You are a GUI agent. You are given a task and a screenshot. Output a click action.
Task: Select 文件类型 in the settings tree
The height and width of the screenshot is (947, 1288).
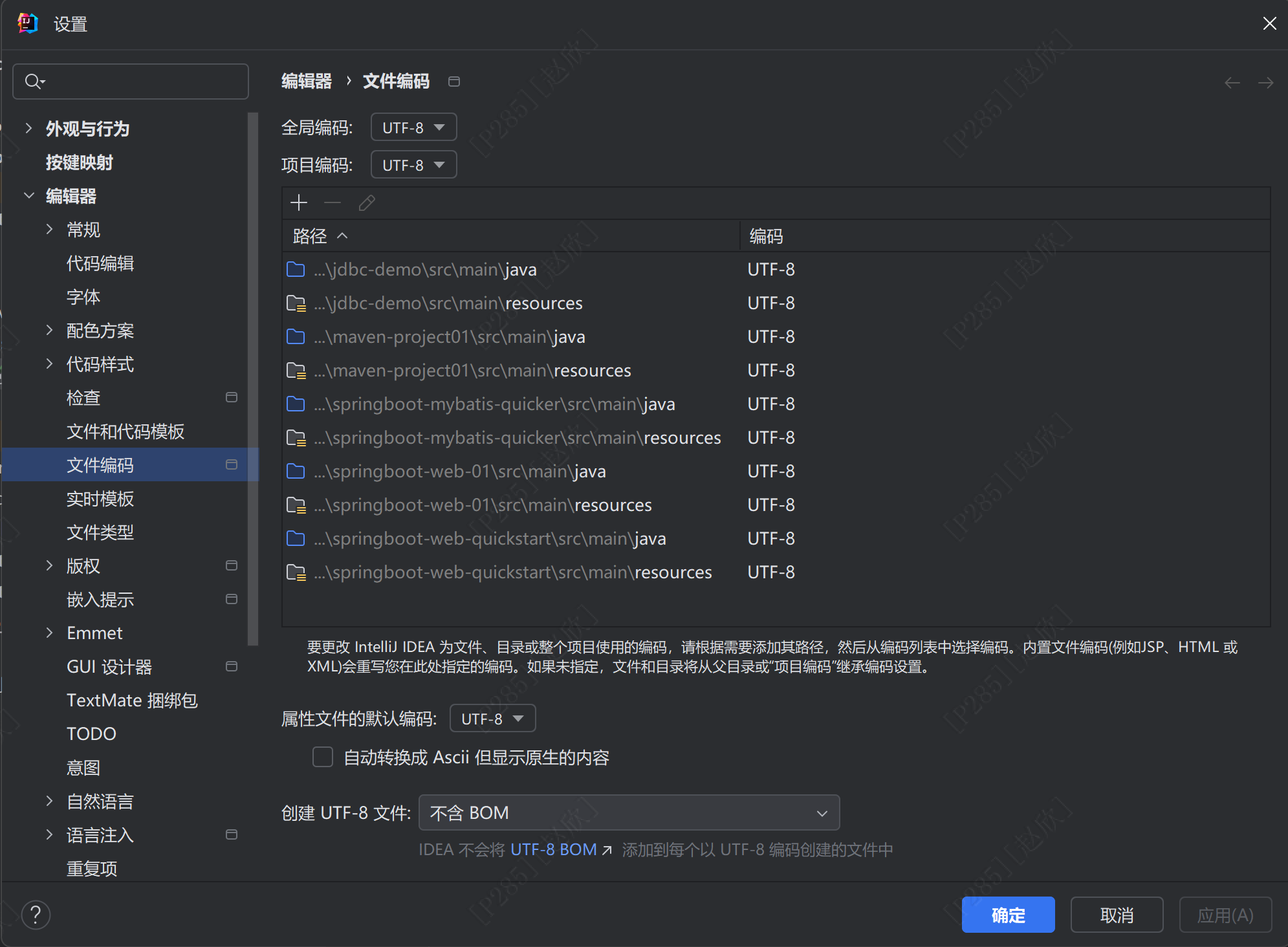point(100,532)
